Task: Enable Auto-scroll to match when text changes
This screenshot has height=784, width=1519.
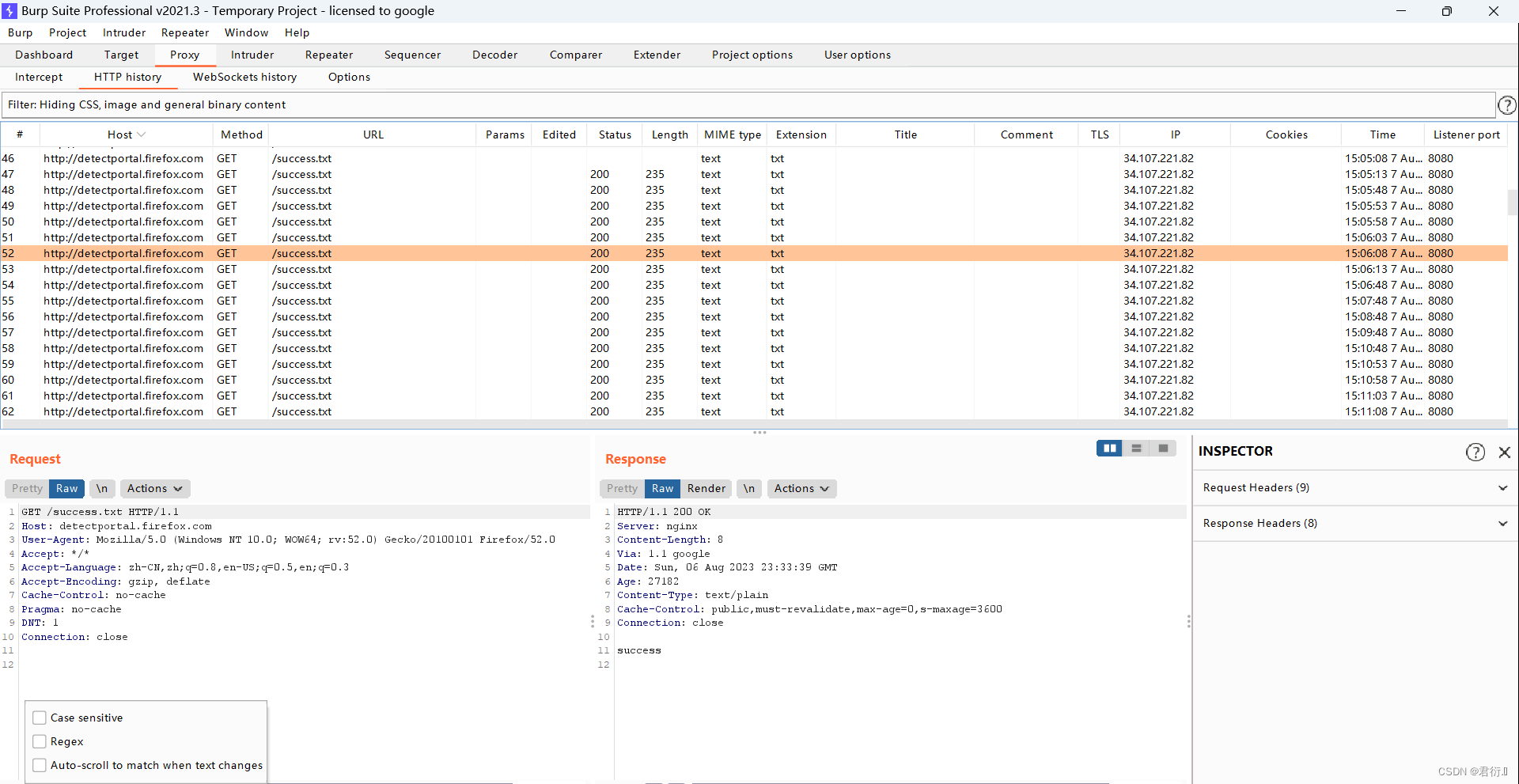Action: pos(40,765)
